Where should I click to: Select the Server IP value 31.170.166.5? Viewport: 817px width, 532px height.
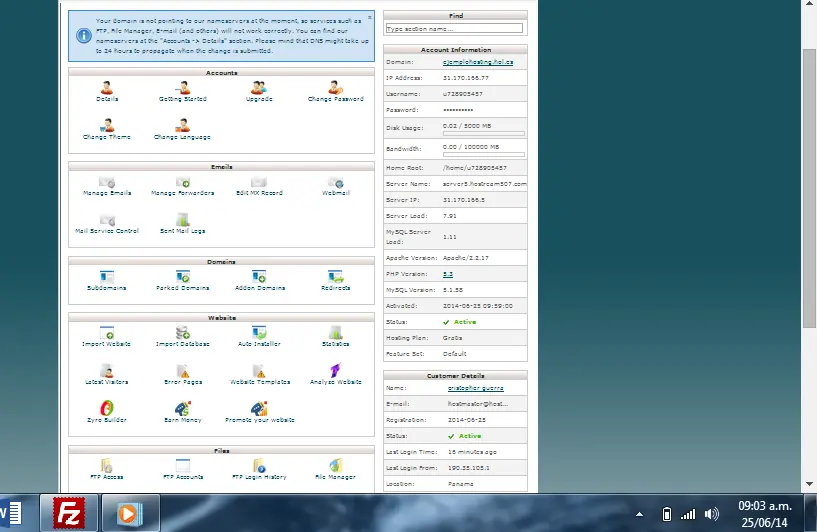tap(464, 200)
